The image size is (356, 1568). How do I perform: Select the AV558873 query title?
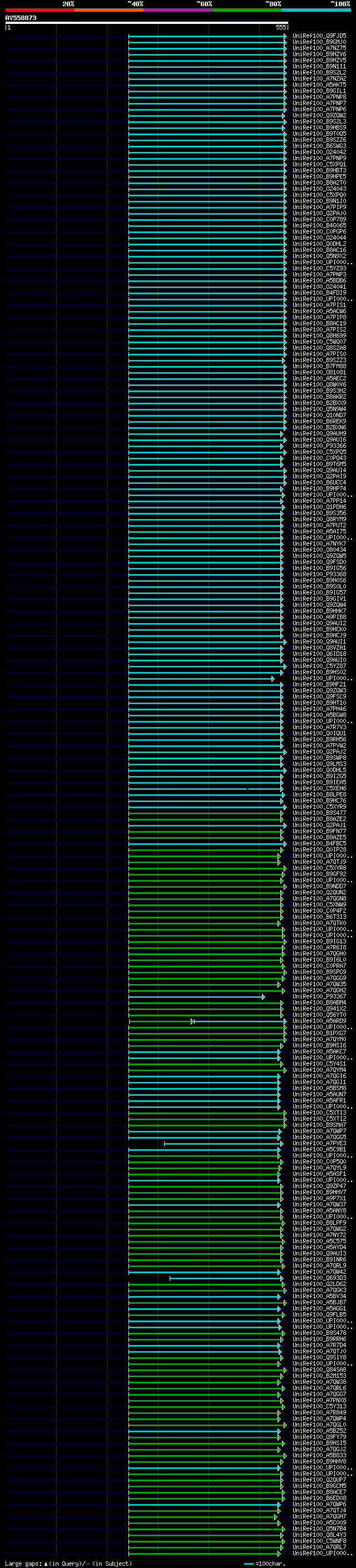pos(21,18)
